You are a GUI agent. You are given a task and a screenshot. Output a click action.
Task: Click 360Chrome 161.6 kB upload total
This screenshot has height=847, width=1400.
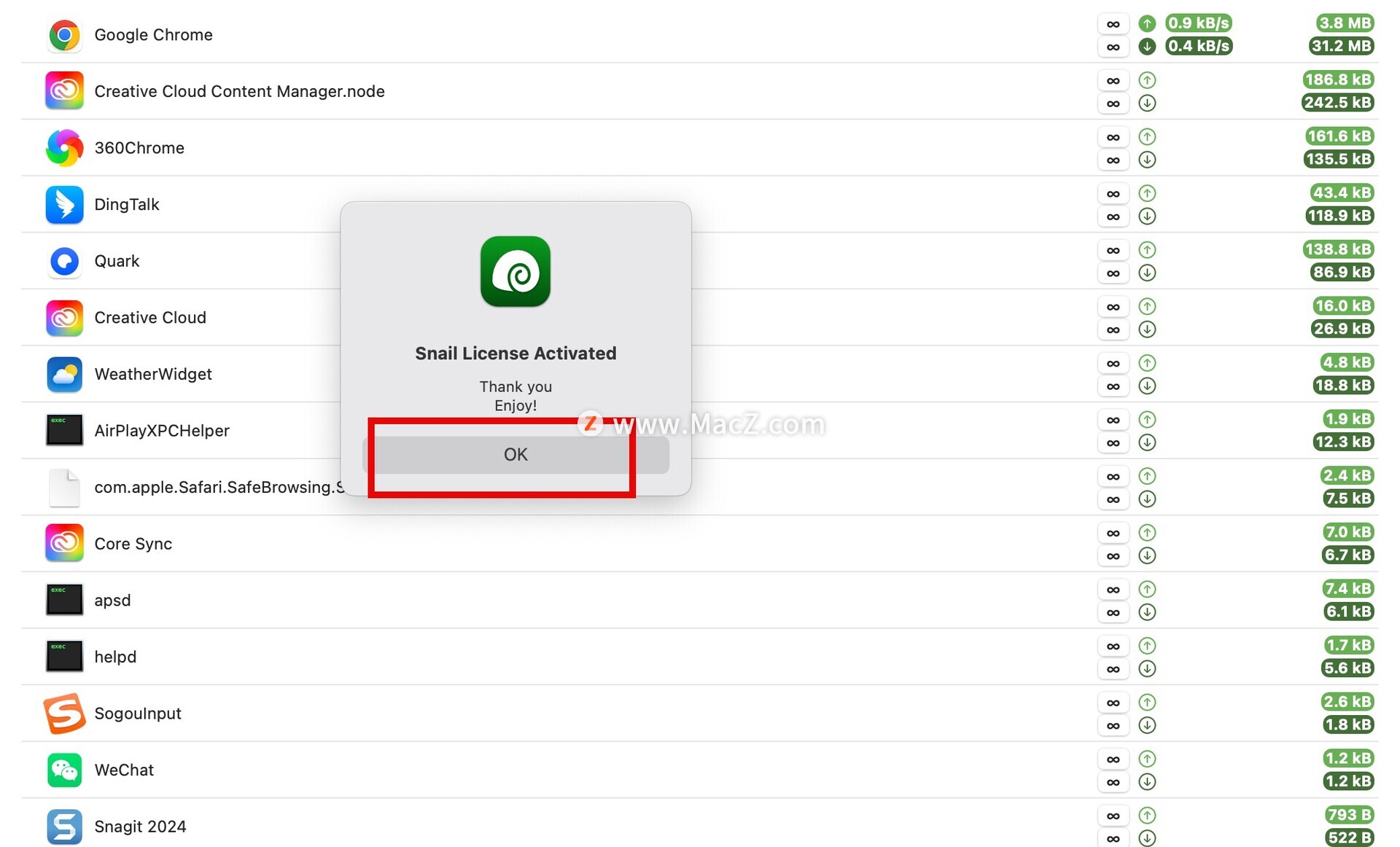point(1339,136)
